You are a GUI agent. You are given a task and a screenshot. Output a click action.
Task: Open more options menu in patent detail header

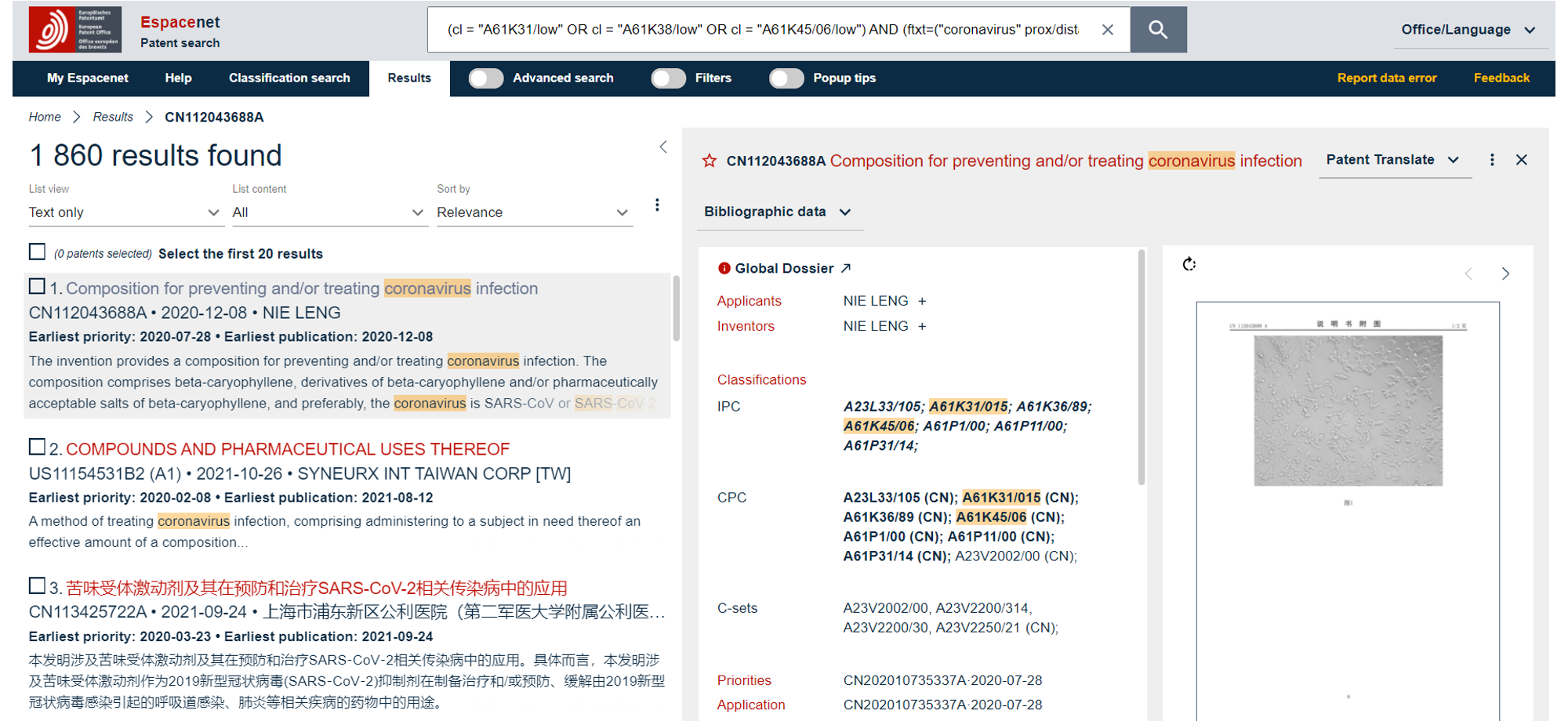(1492, 160)
